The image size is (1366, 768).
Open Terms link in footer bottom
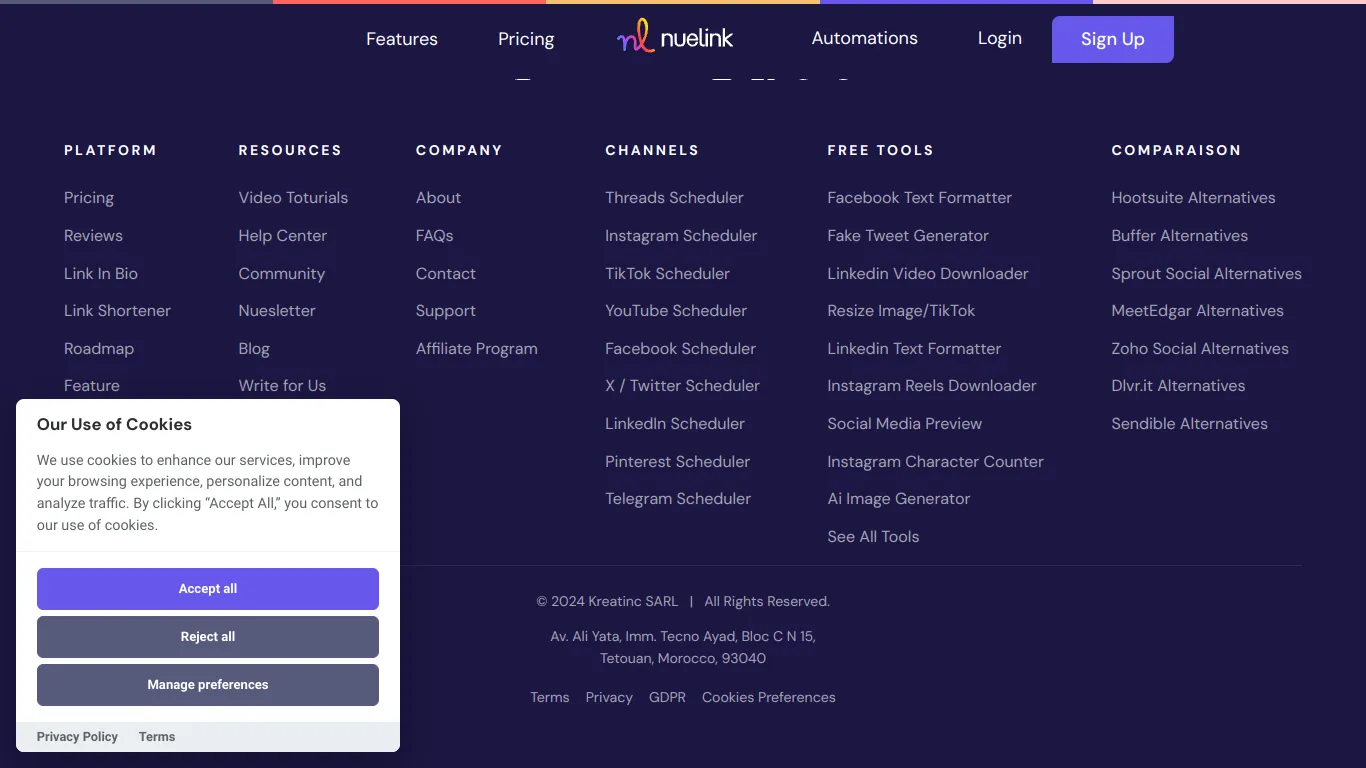point(550,698)
